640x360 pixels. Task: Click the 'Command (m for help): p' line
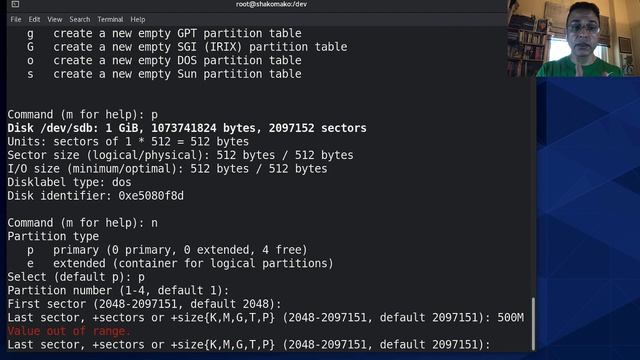coord(82,115)
